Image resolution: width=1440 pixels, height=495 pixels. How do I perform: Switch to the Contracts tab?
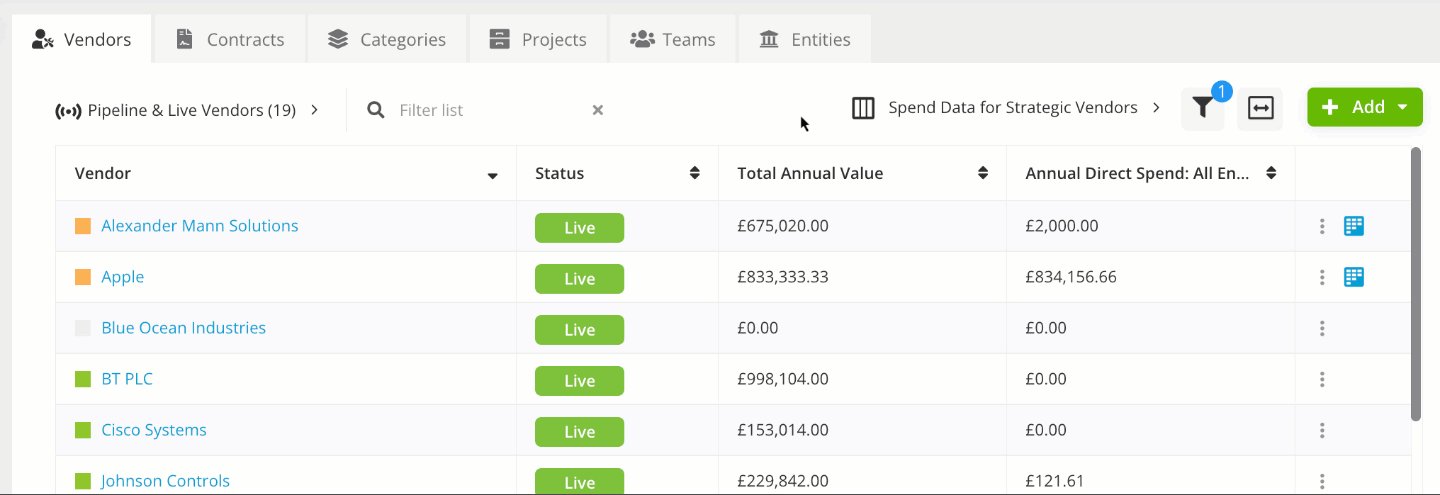(230, 40)
